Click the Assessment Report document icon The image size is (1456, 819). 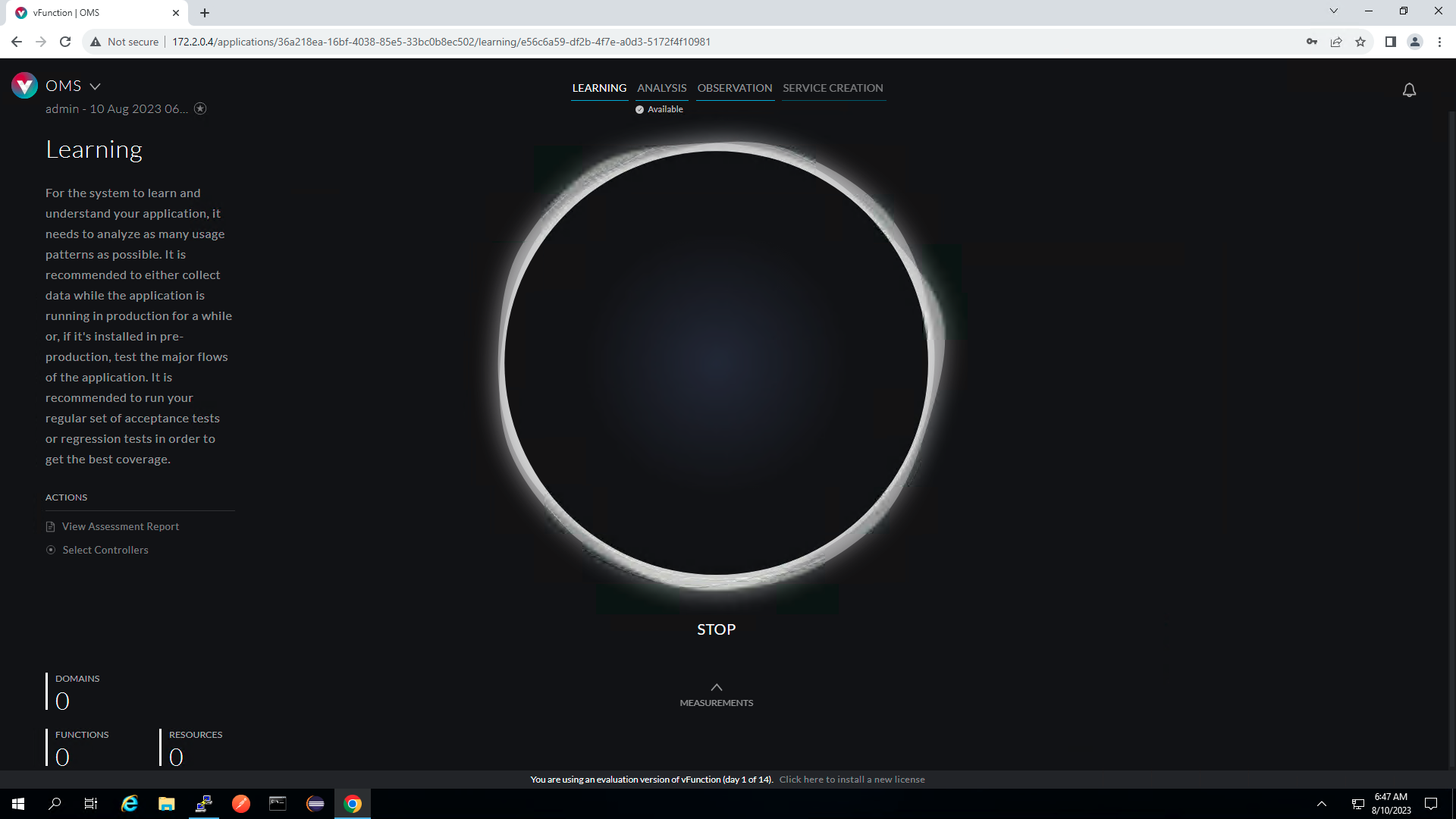click(x=49, y=524)
